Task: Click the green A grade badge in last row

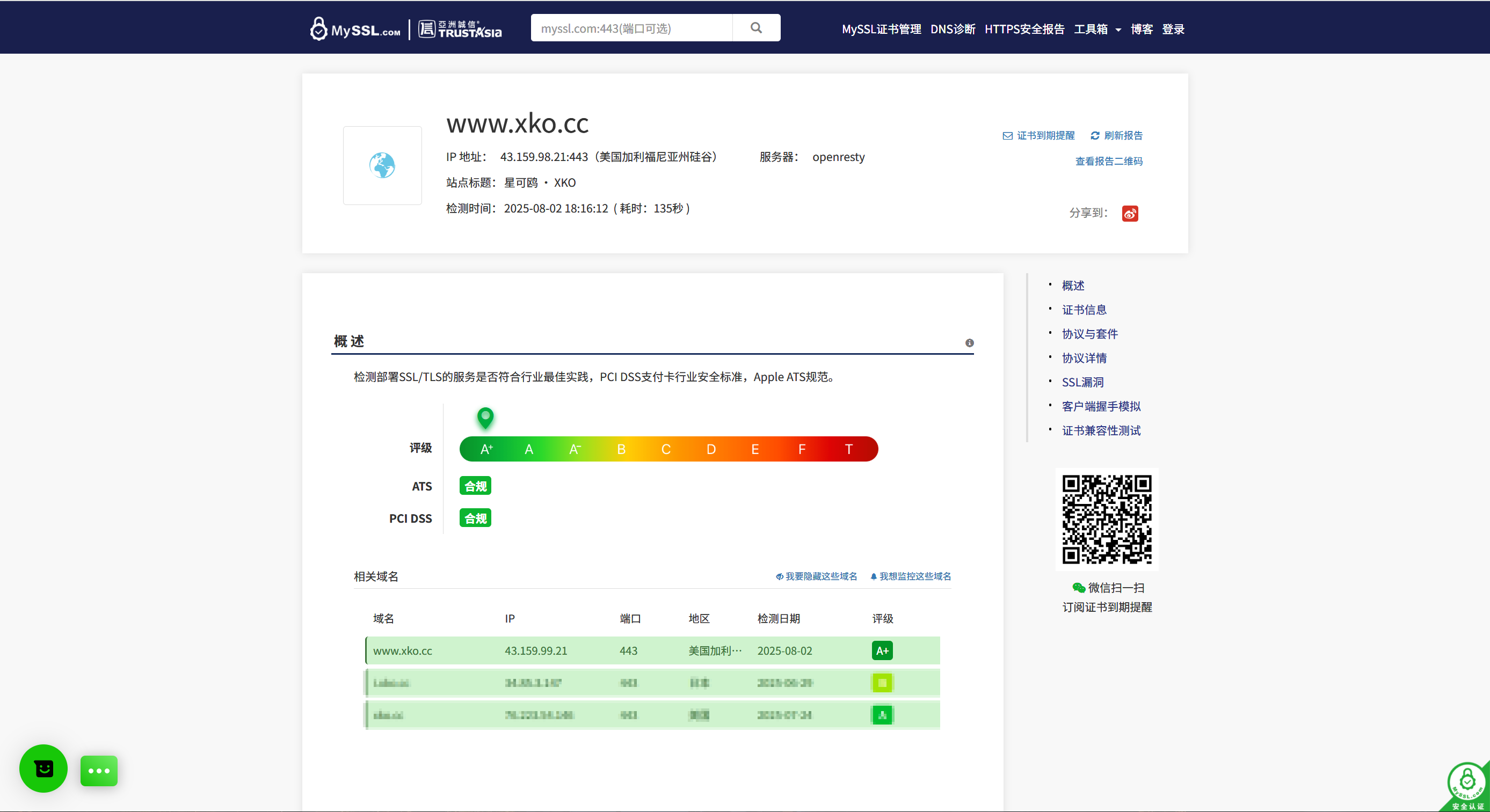Action: tap(882, 715)
